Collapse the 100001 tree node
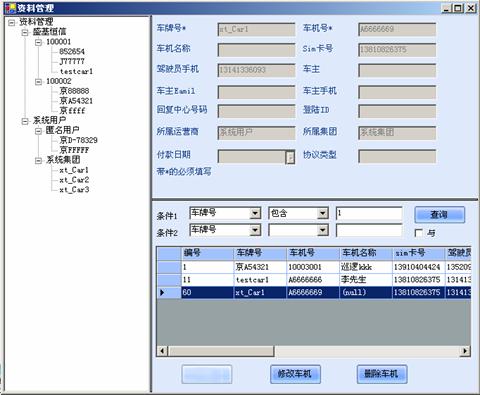The image size is (480, 395). tap(38, 42)
